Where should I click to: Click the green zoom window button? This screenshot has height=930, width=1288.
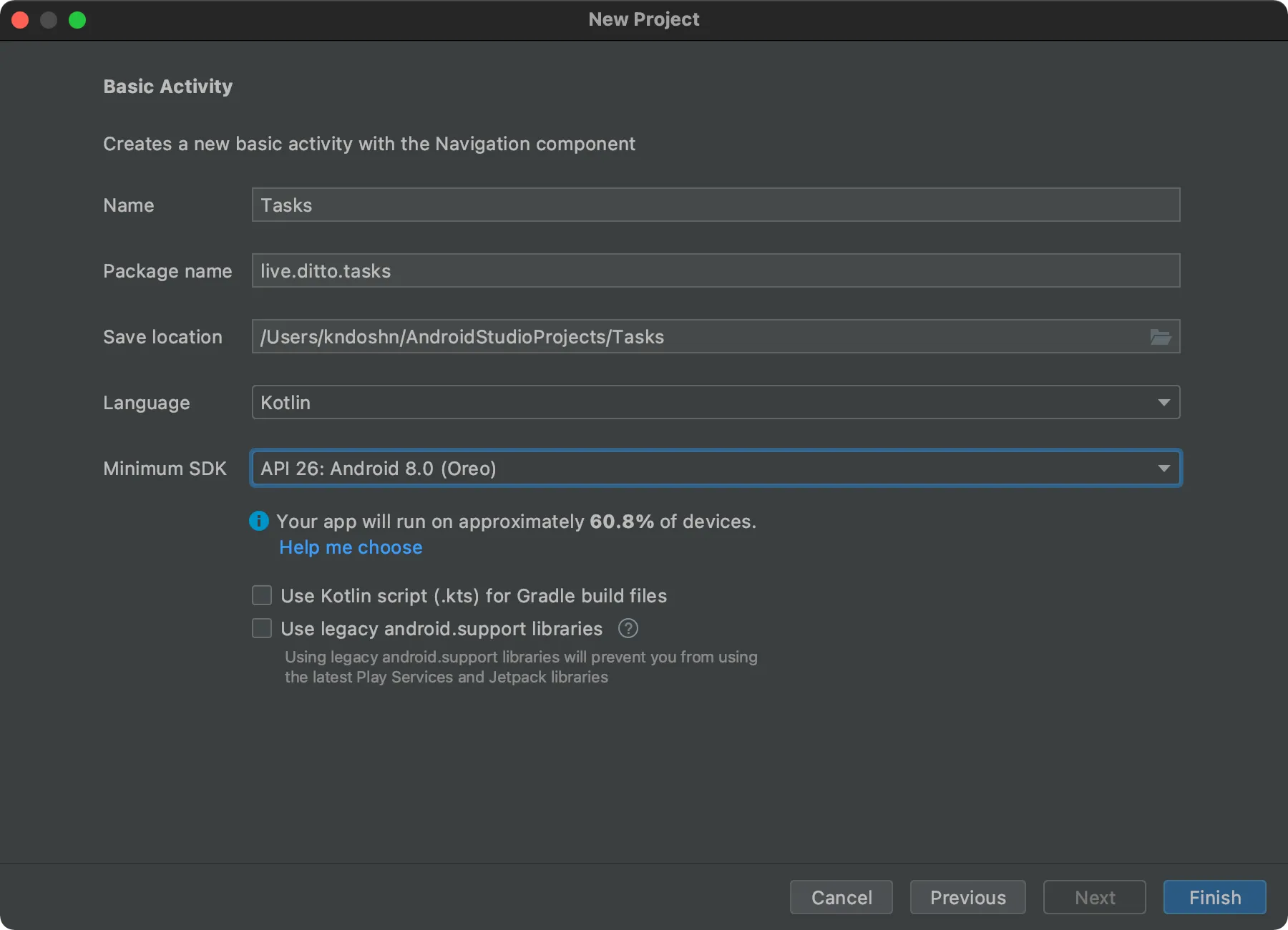tap(77, 20)
